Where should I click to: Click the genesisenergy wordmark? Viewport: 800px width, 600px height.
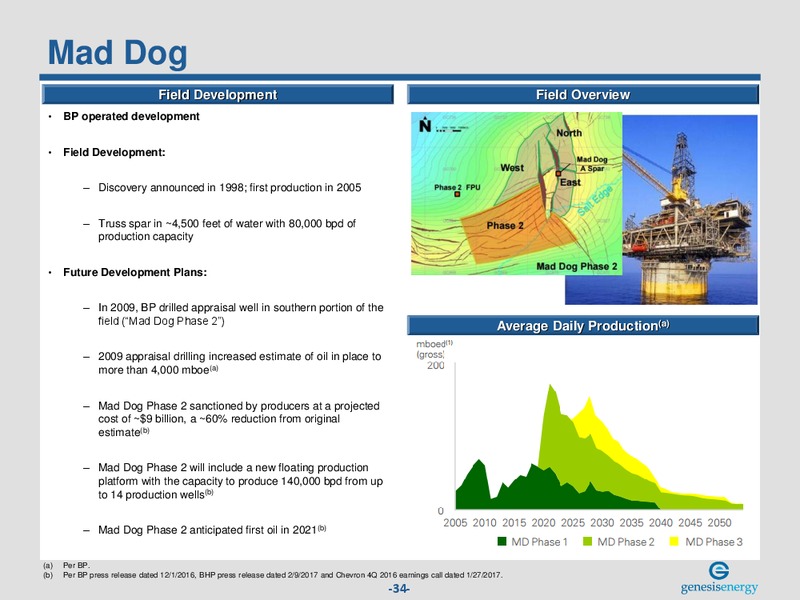(719, 587)
